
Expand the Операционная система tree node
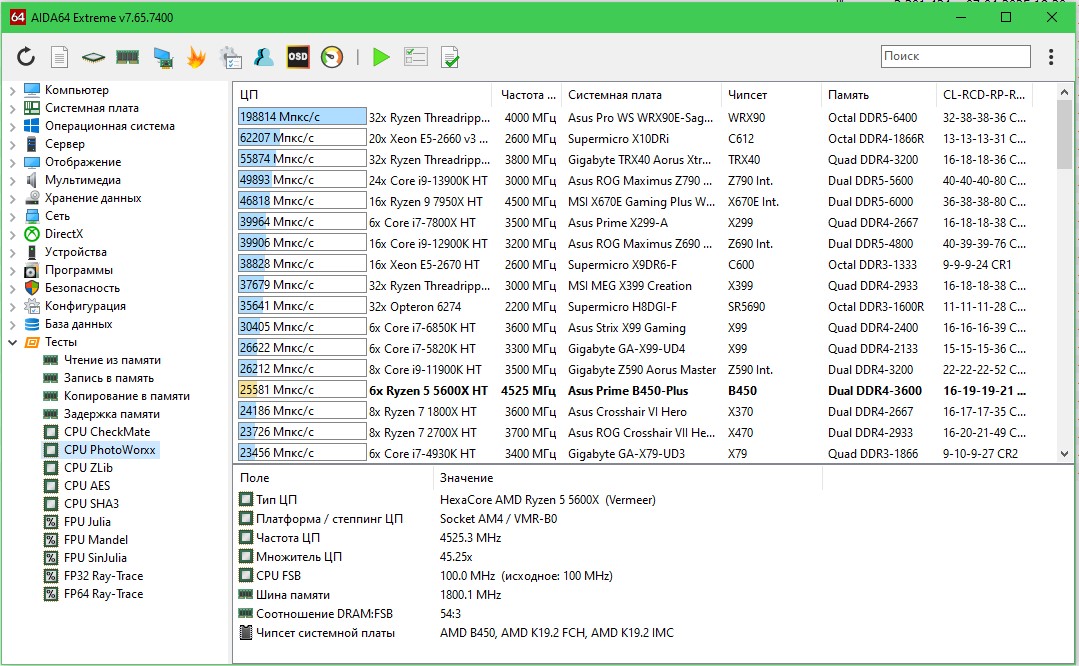[12, 126]
